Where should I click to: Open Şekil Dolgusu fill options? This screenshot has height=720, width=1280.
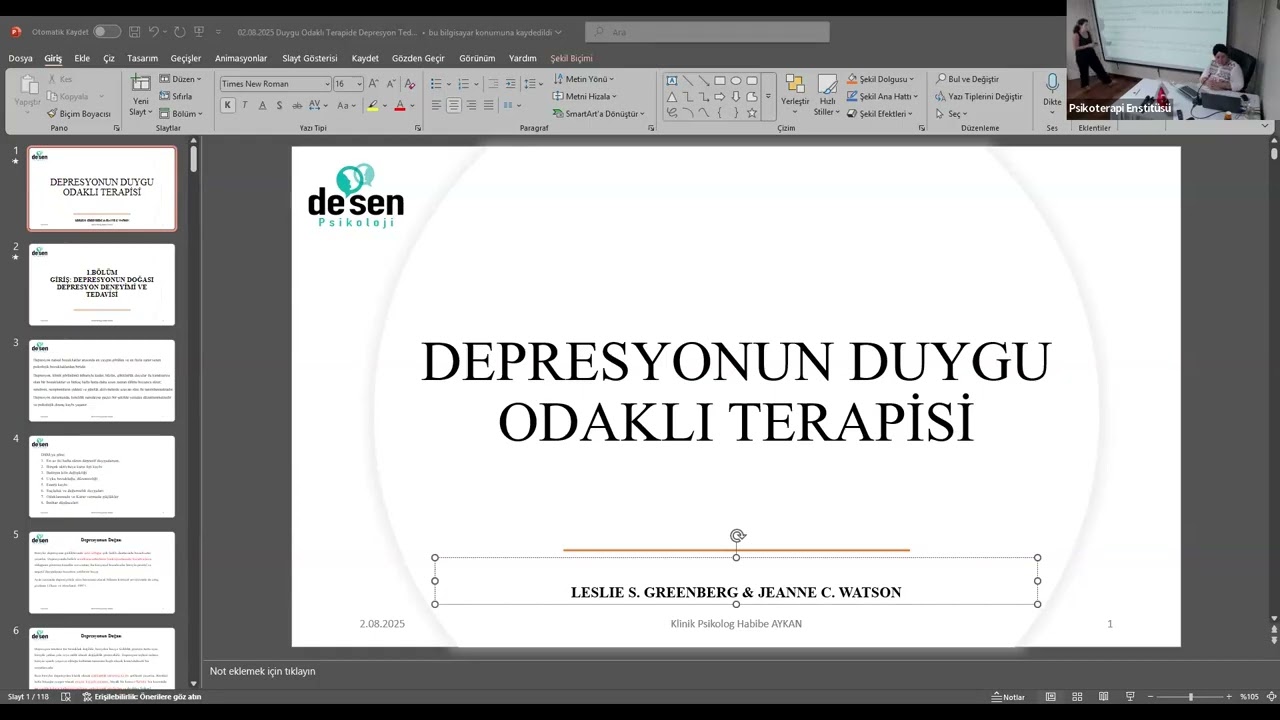(x=880, y=79)
